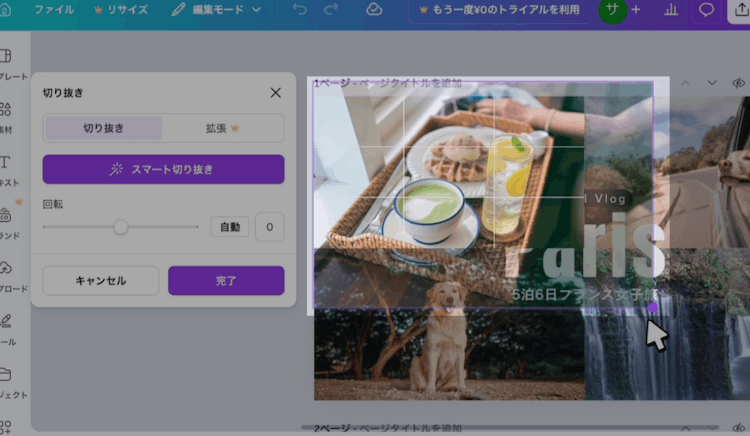Toggle page 2 visibility eye icon
Viewport: 750px width, 436px height.
click(x=739, y=428)
